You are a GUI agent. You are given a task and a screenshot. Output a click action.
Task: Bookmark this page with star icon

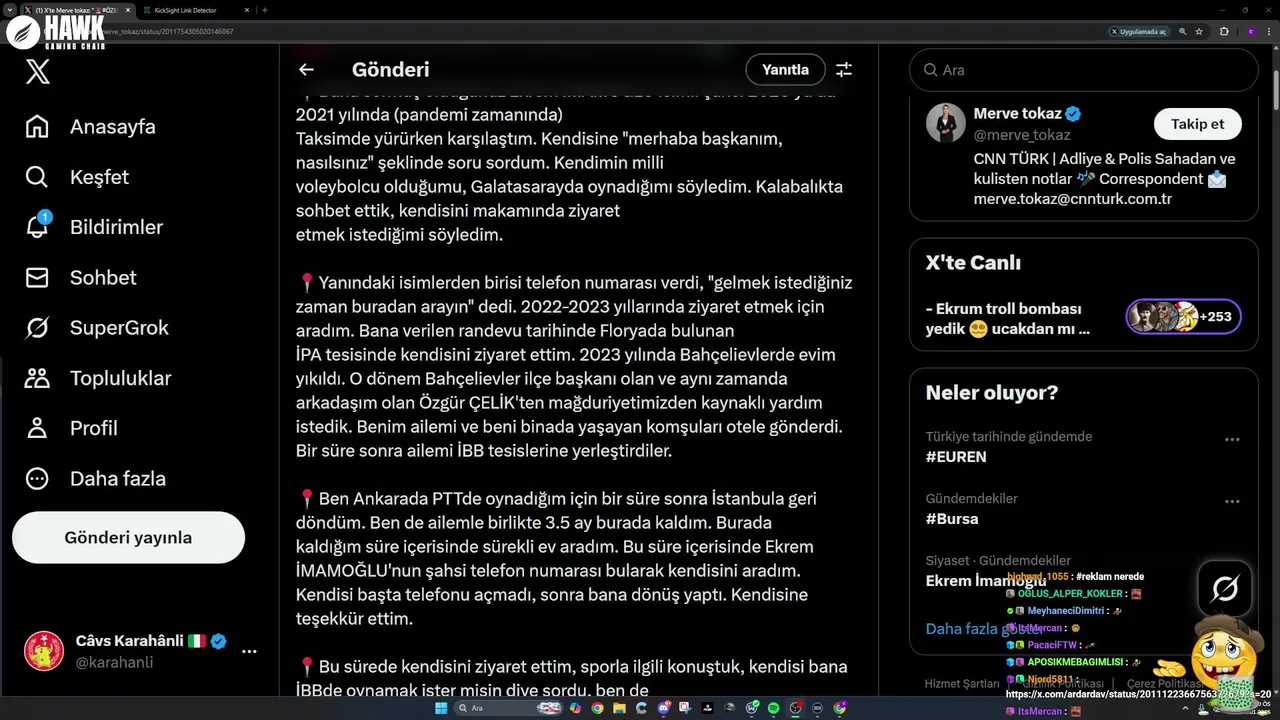pos(1198,31)
